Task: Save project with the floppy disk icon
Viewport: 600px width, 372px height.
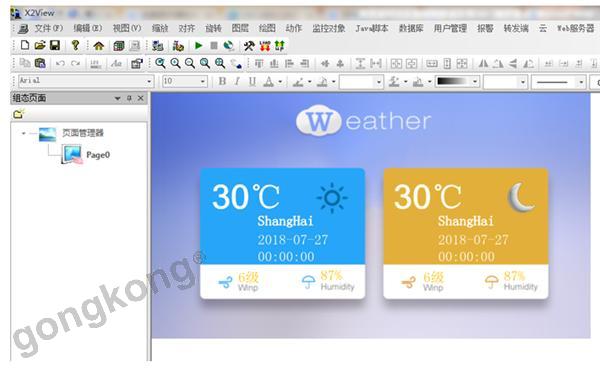Action: coord(55,46)
